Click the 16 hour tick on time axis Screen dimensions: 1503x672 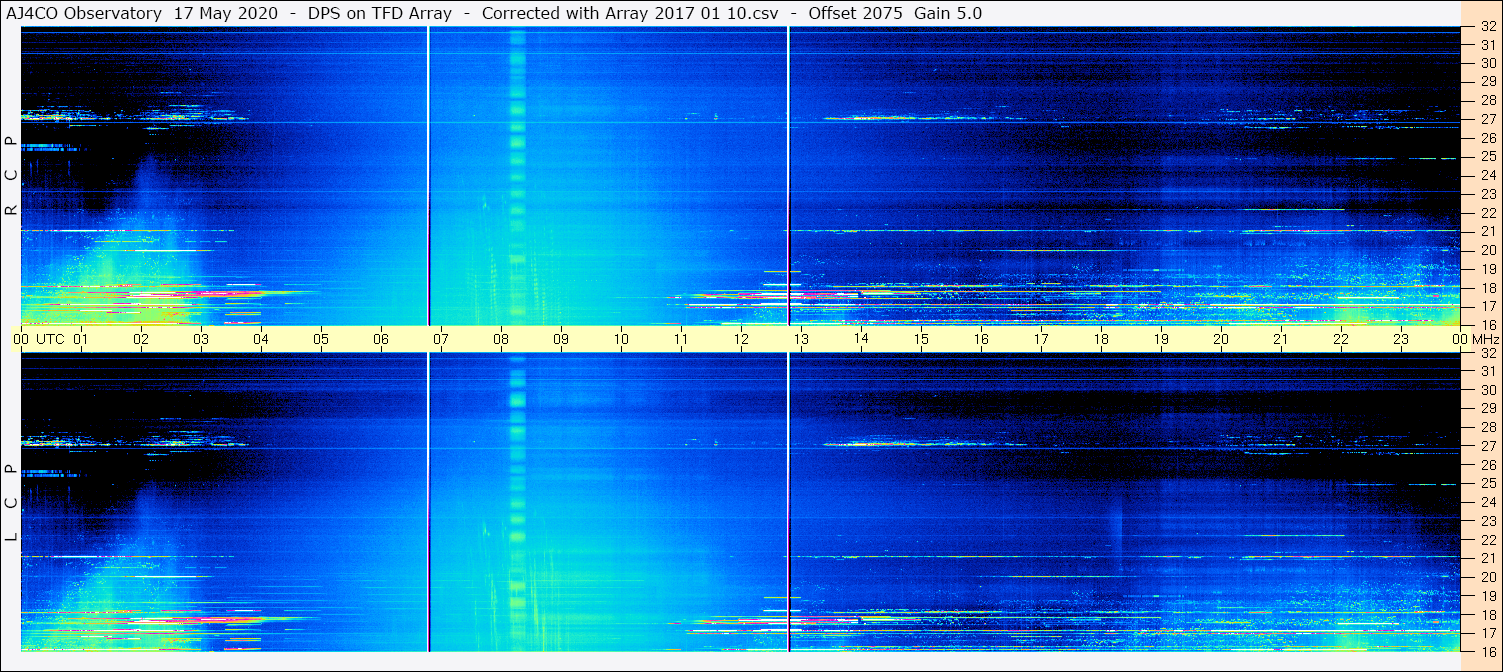pyautogui.click(x=981, y=339)
